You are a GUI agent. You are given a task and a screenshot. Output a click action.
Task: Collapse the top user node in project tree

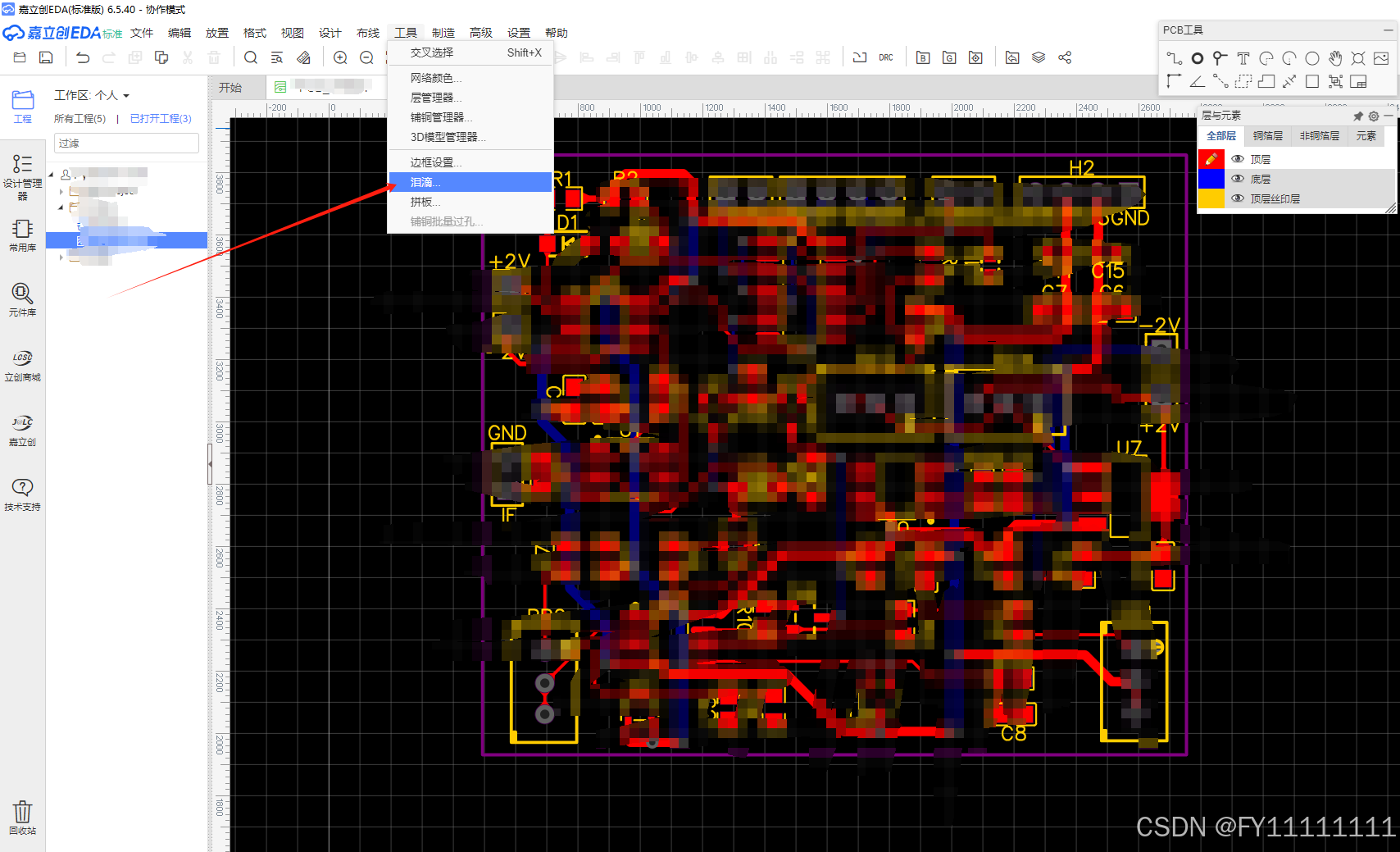[x=52, y=175]
